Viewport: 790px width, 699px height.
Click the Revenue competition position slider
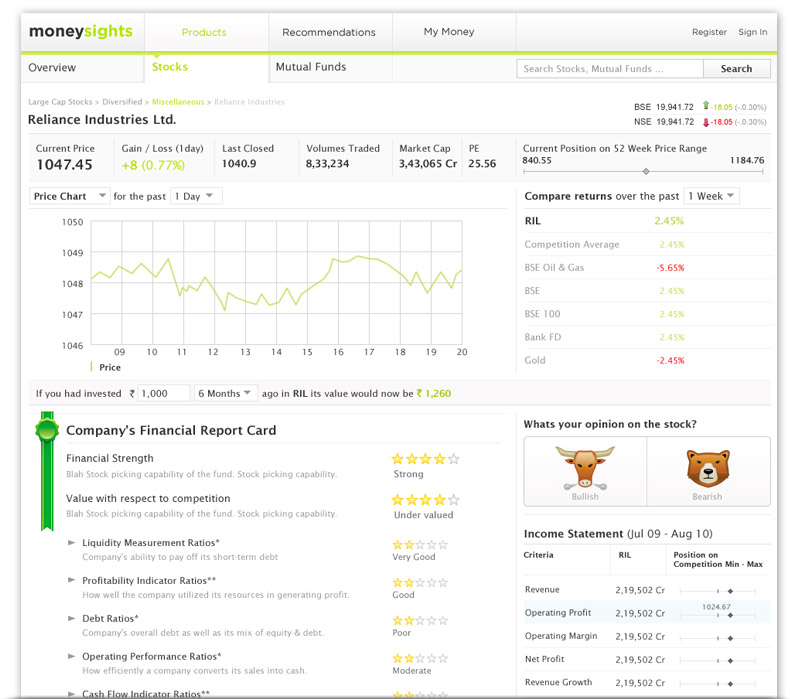[717, 591]
